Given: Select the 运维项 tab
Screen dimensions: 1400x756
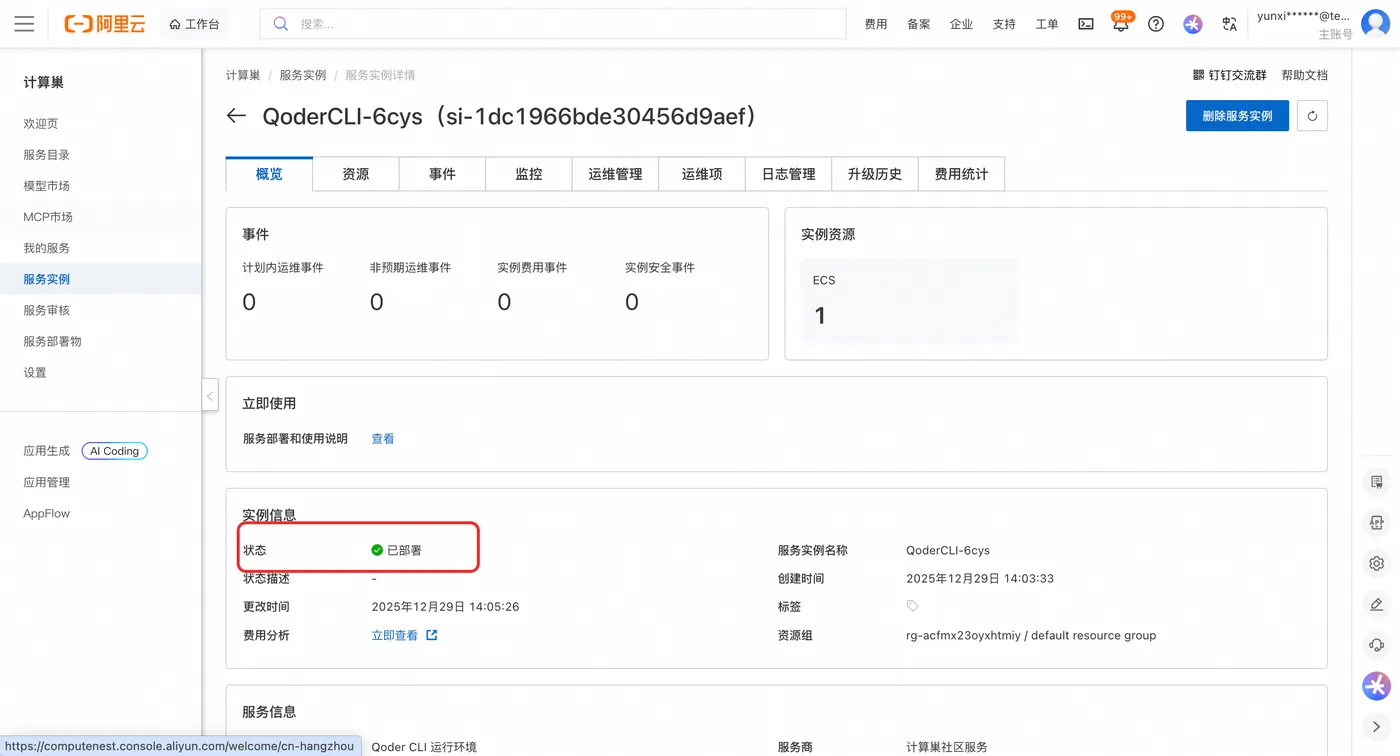Looking at the screenshot, I should (x=702, y=174).
